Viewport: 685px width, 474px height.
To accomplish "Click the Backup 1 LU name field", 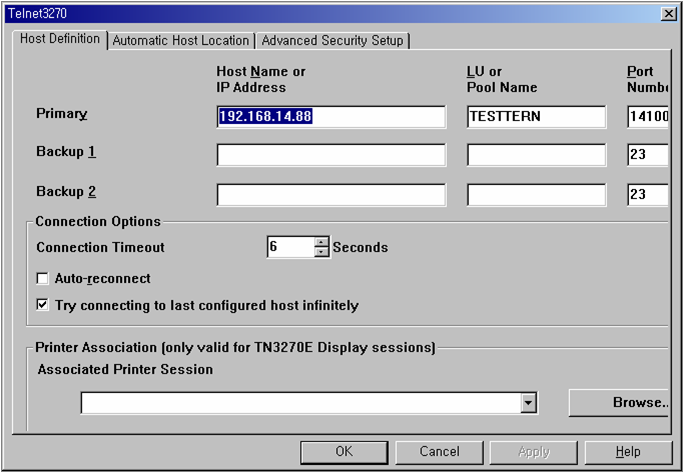I will pyautogui.click(x=536, y=155).
